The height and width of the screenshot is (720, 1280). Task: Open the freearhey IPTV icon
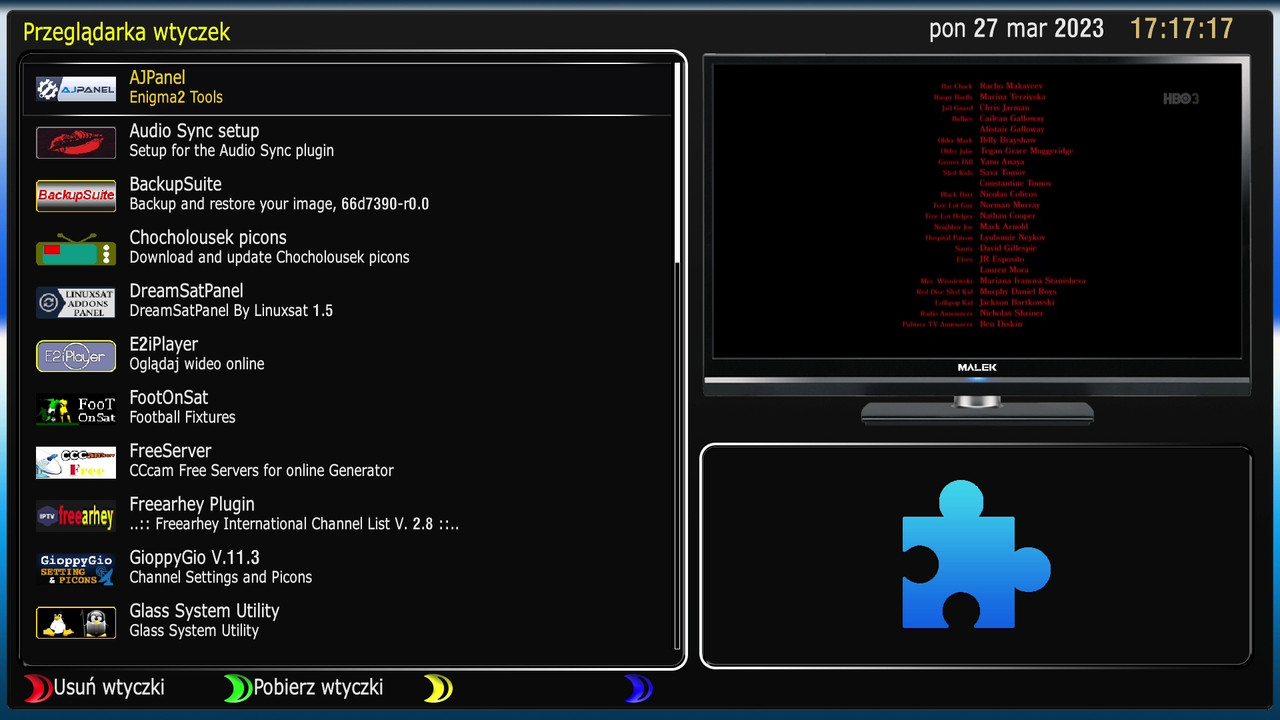click(76, 516)
